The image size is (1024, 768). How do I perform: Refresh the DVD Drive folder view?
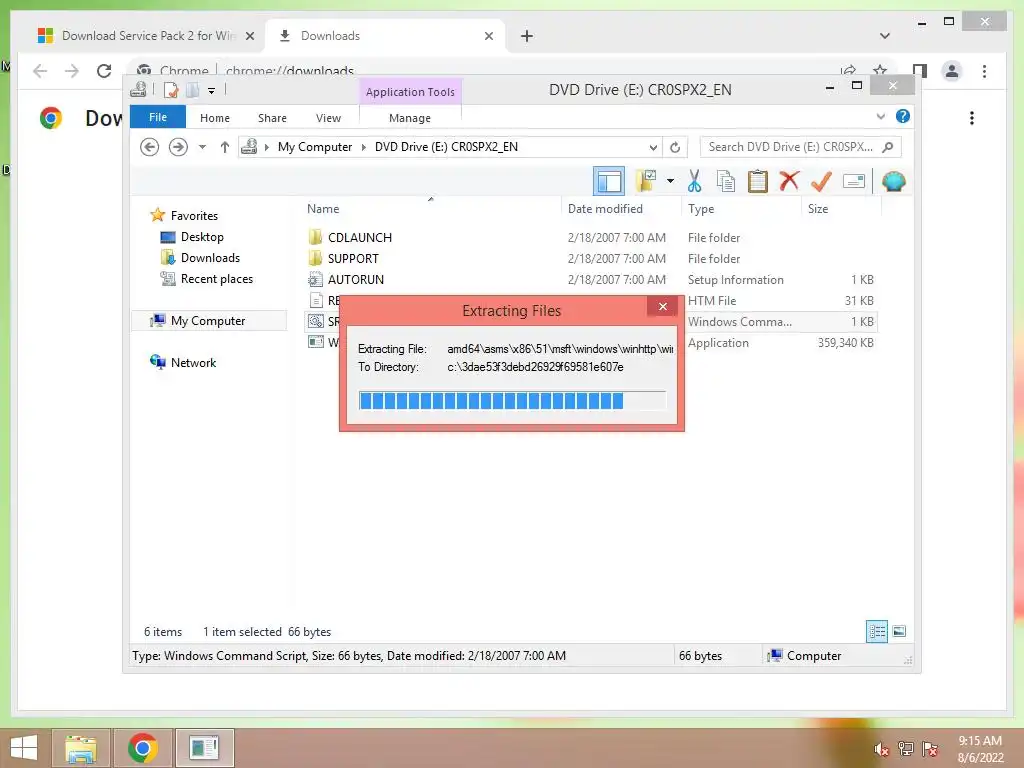[x=675, y=147]
